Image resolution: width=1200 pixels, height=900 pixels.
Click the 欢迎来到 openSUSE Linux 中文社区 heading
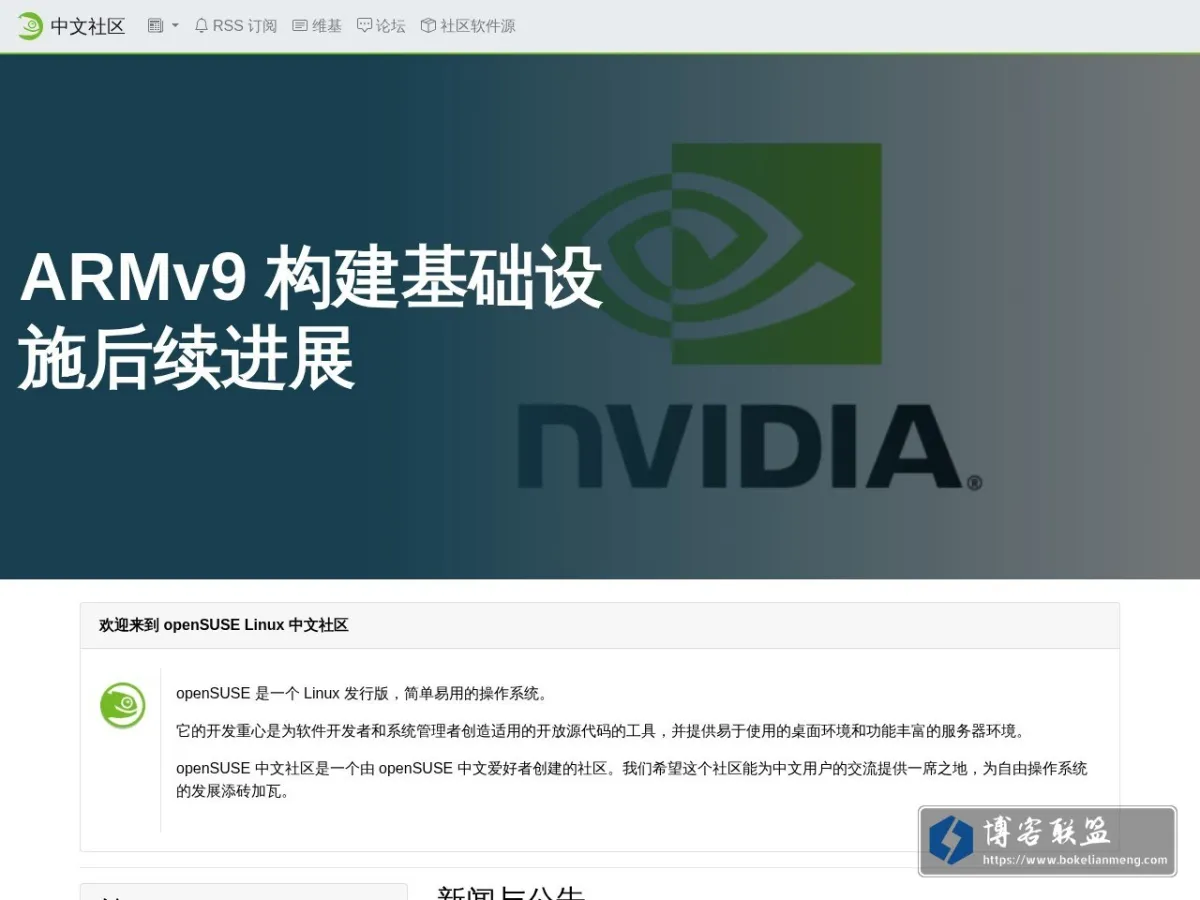(x=223, y=625)
